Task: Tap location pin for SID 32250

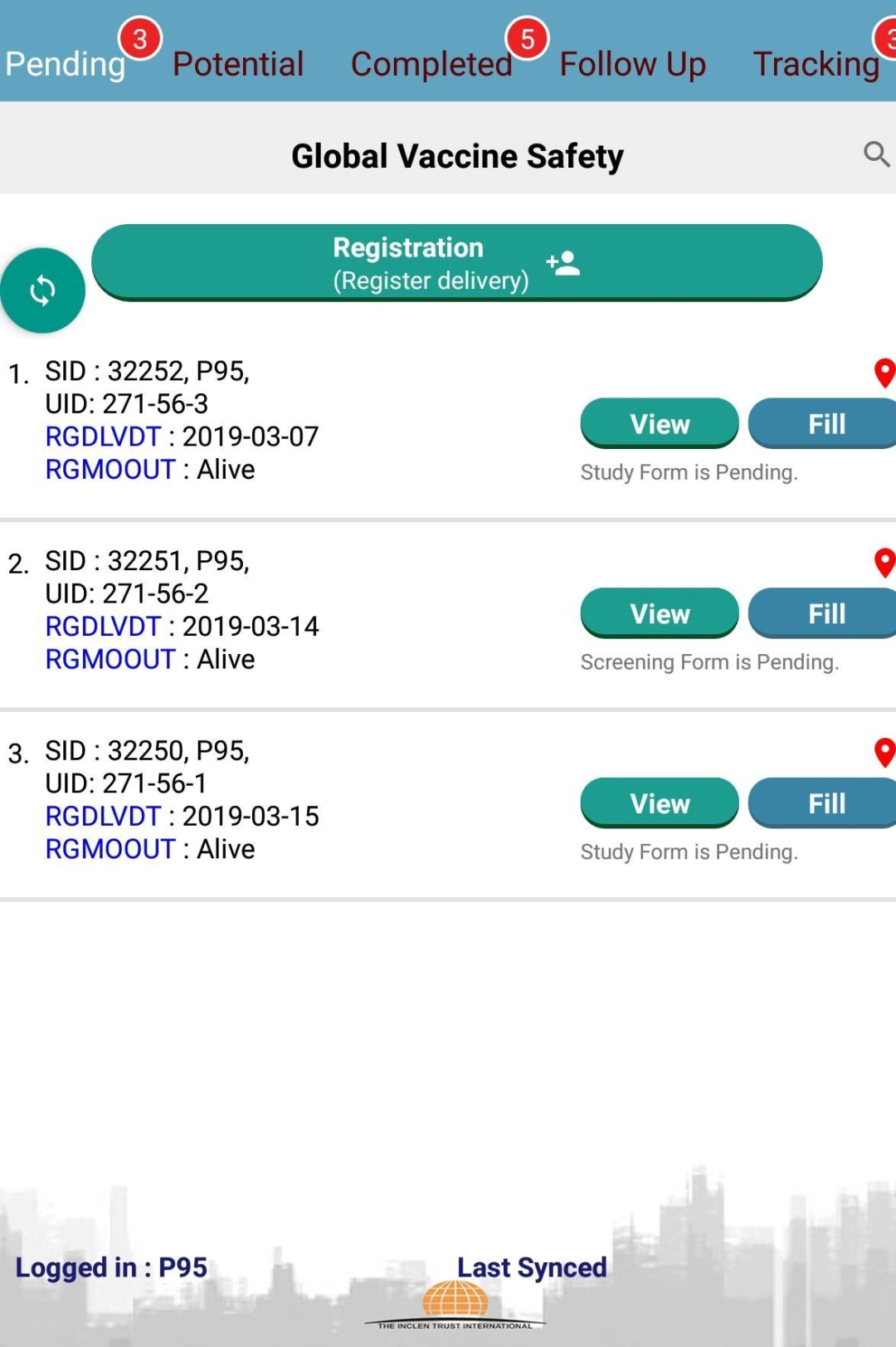Action: click(884, 753)
